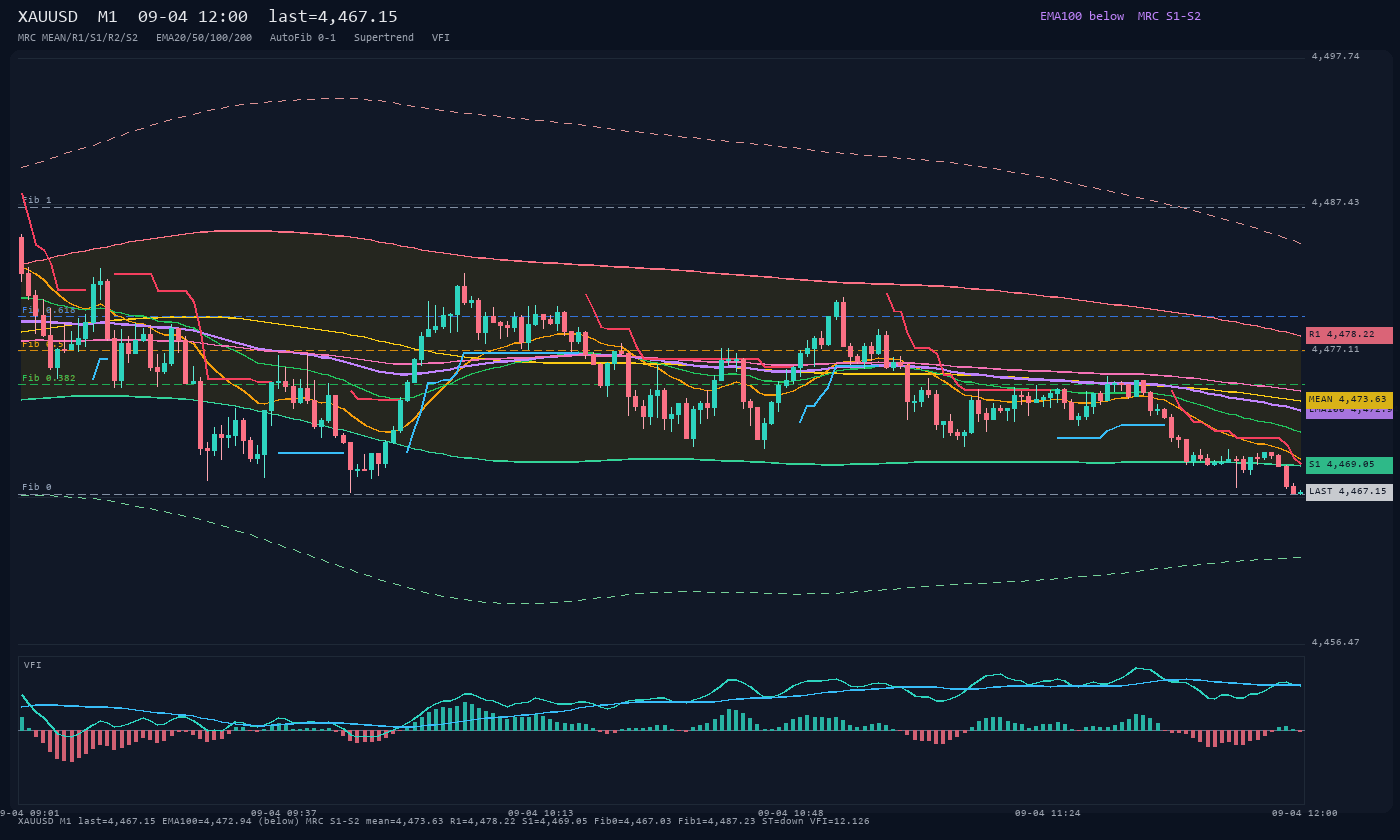The image size is (1400, 840).
Task: Click 'mean=4,473.63' in the bottom status line
Action: pos(407,821)
